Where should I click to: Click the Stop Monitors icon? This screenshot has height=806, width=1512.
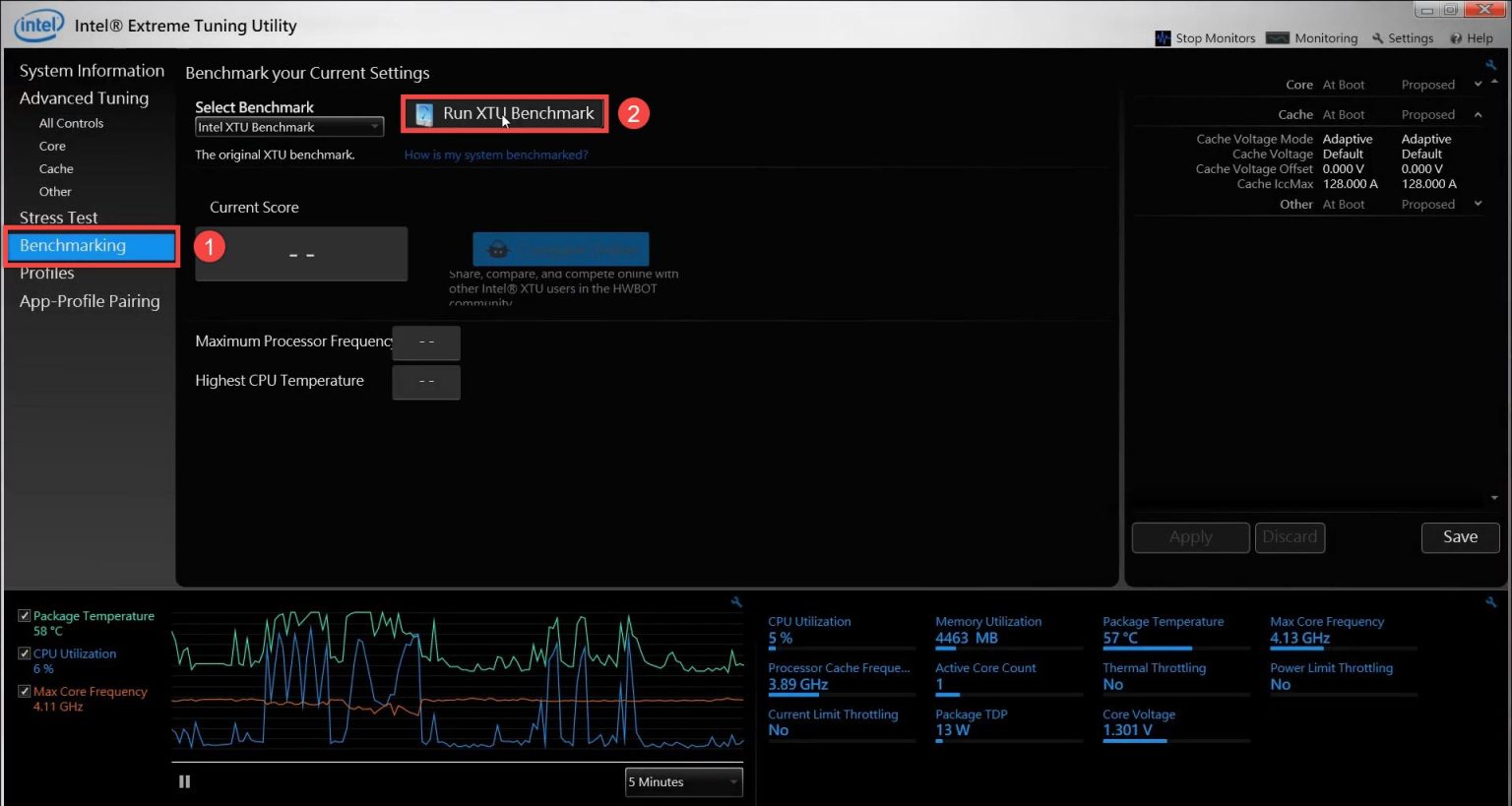click(x=1165, y=37)
